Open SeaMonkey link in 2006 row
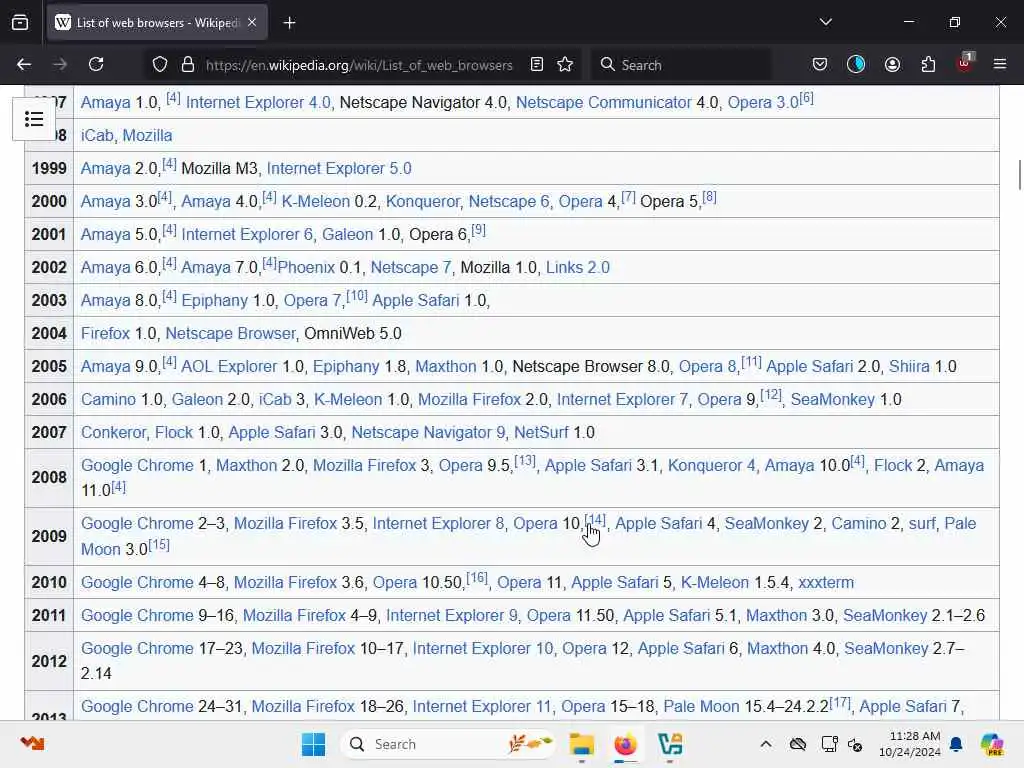This screenshot has width=1024, height=768. pos(833,399)
